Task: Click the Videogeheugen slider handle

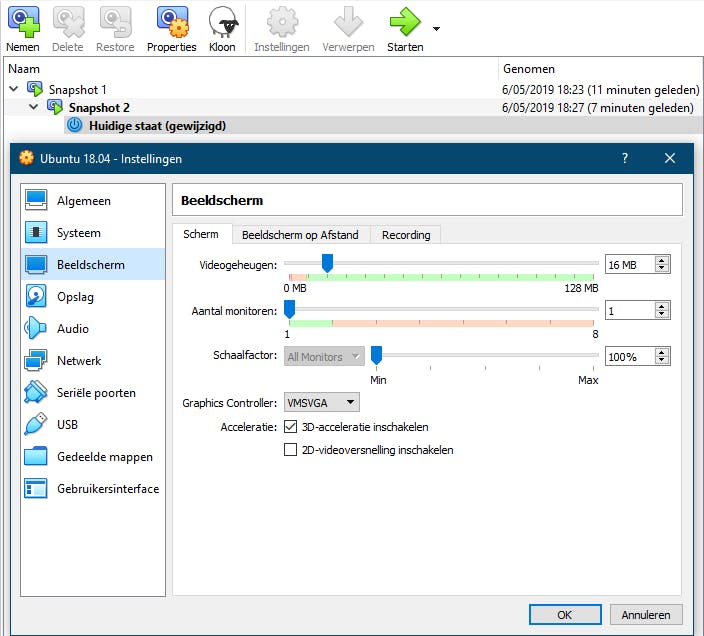Action: pos(327,263)
